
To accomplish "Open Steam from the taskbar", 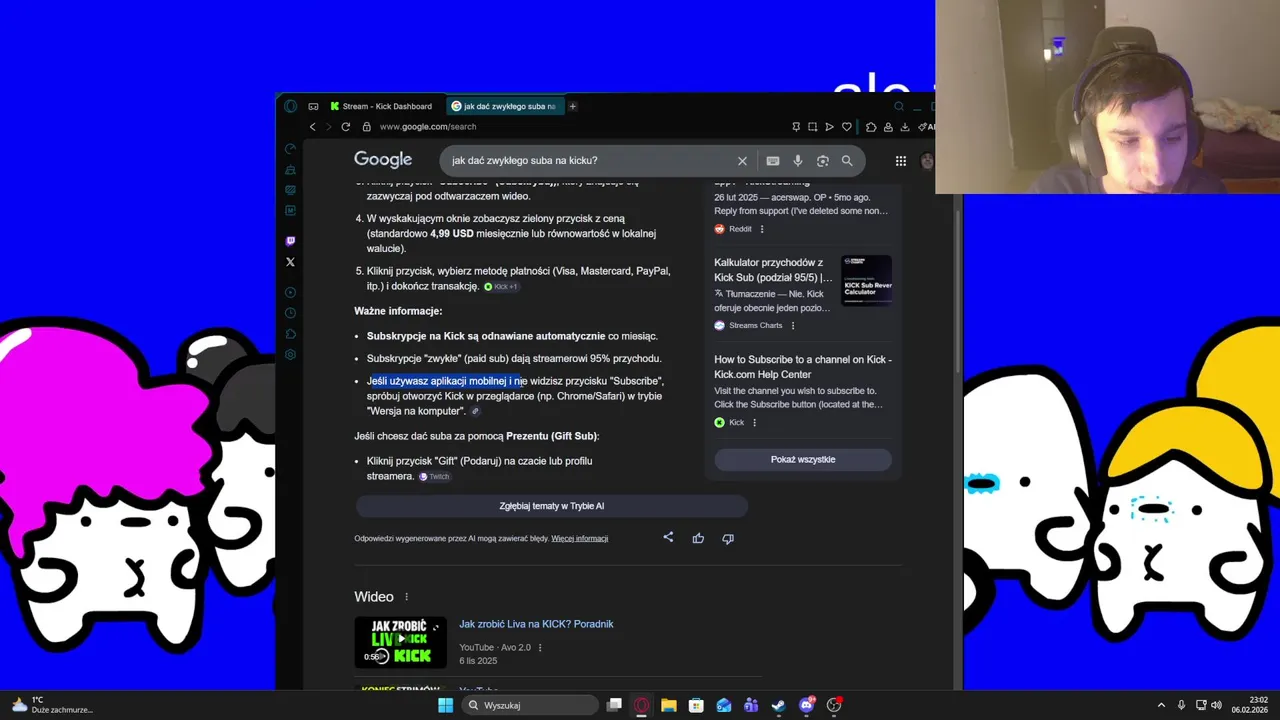I will (x=778, y=705).
